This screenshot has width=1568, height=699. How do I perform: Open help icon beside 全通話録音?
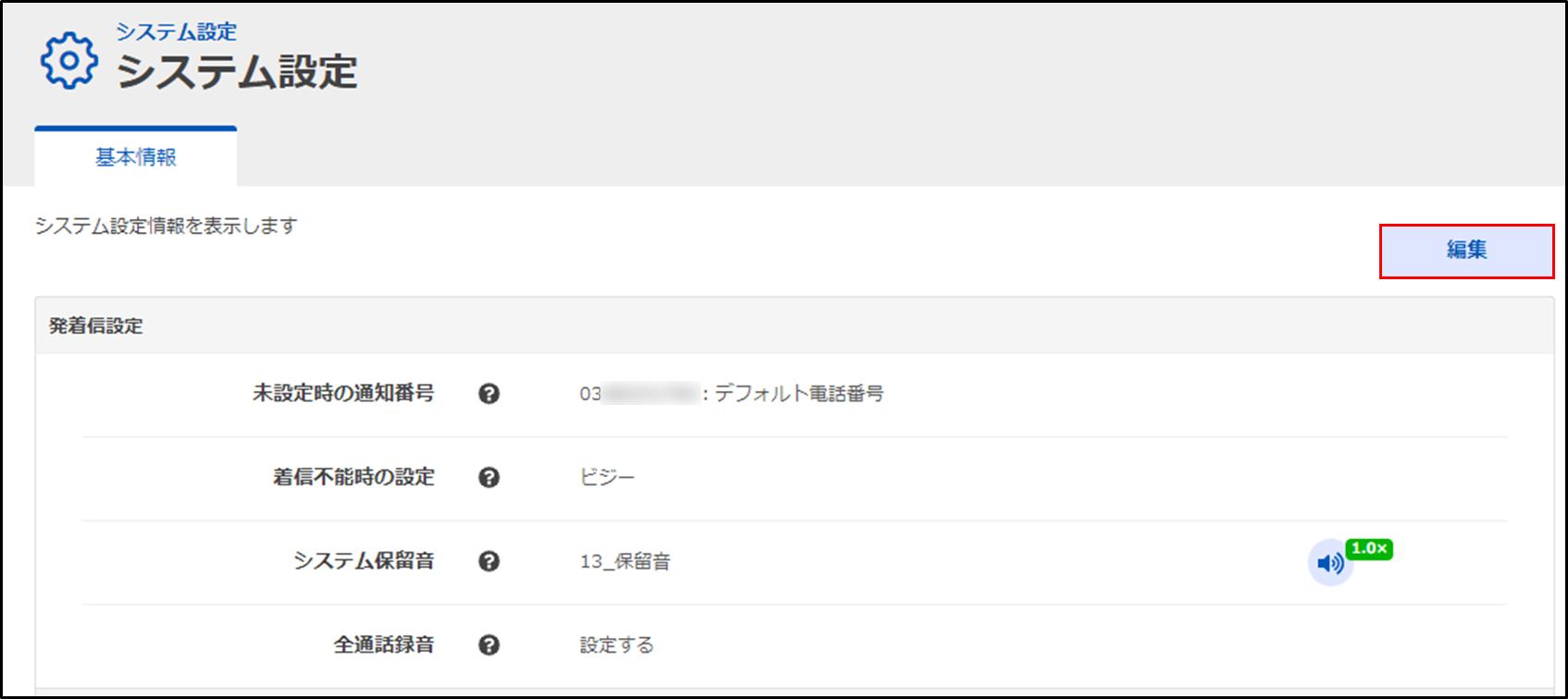(489, 645)
